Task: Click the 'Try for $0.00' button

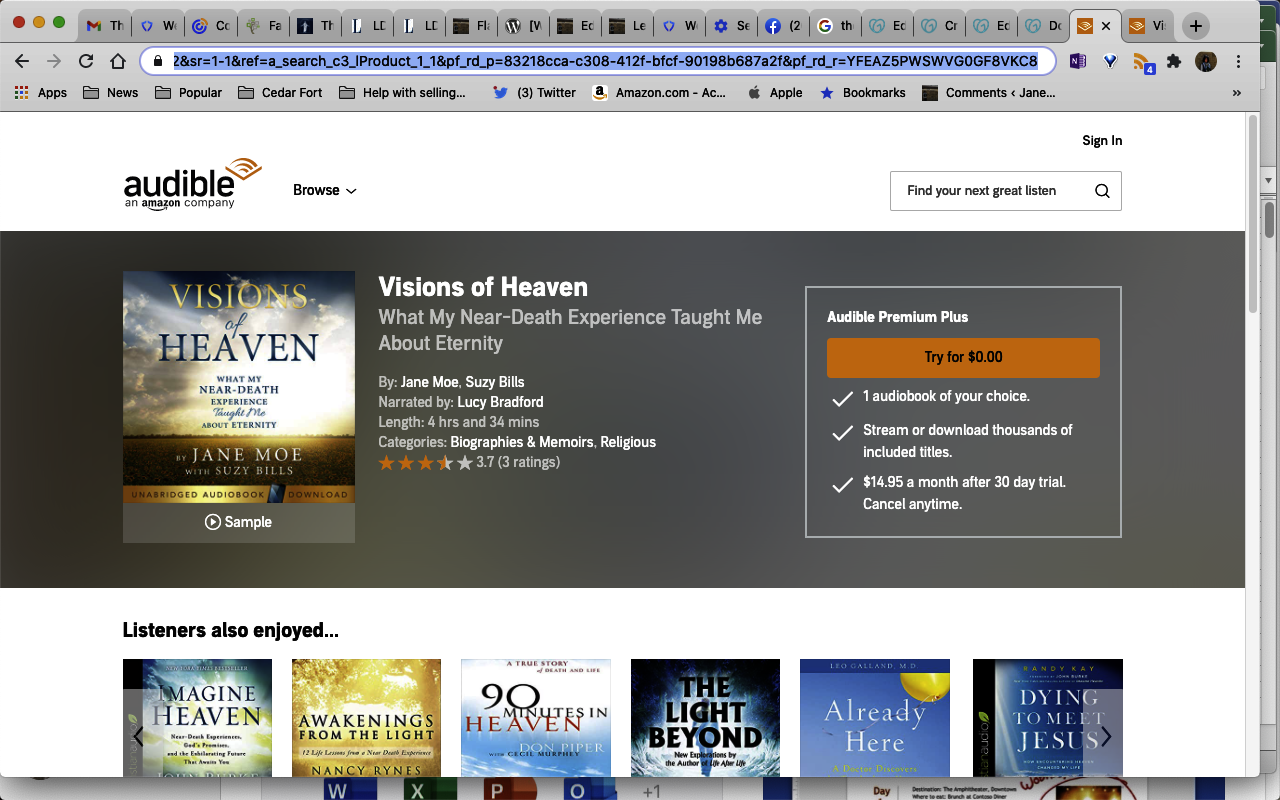Action: [x=963, y=357]
